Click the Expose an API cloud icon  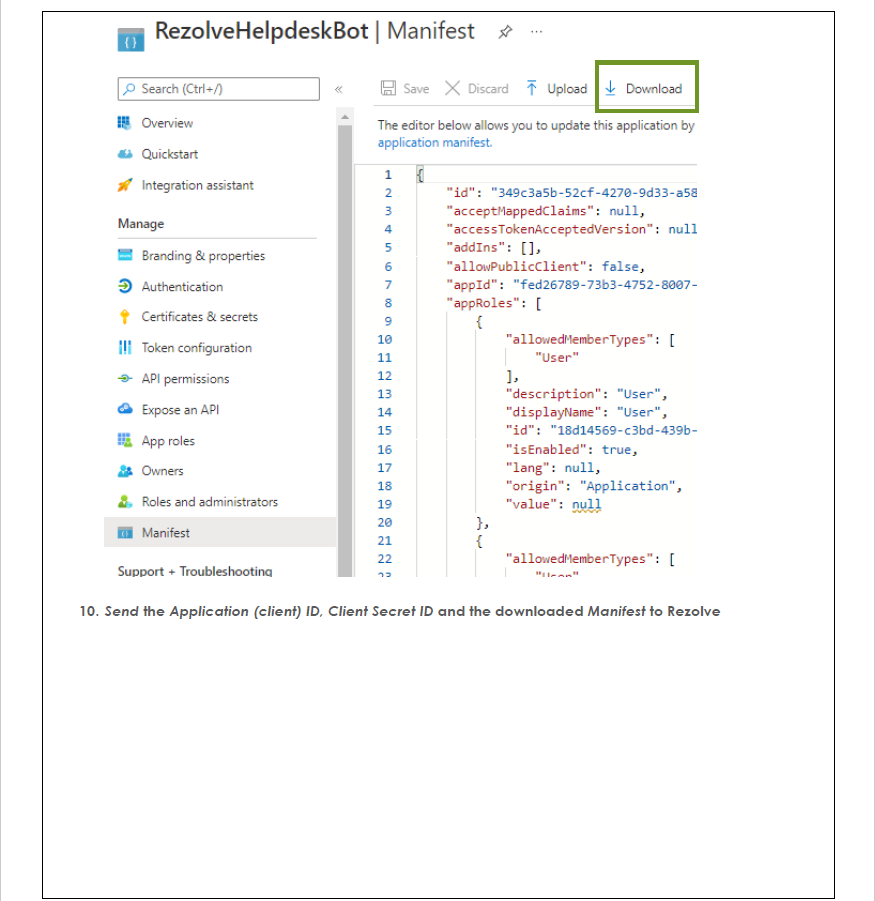pyautogui.click(x=125, y=409)
